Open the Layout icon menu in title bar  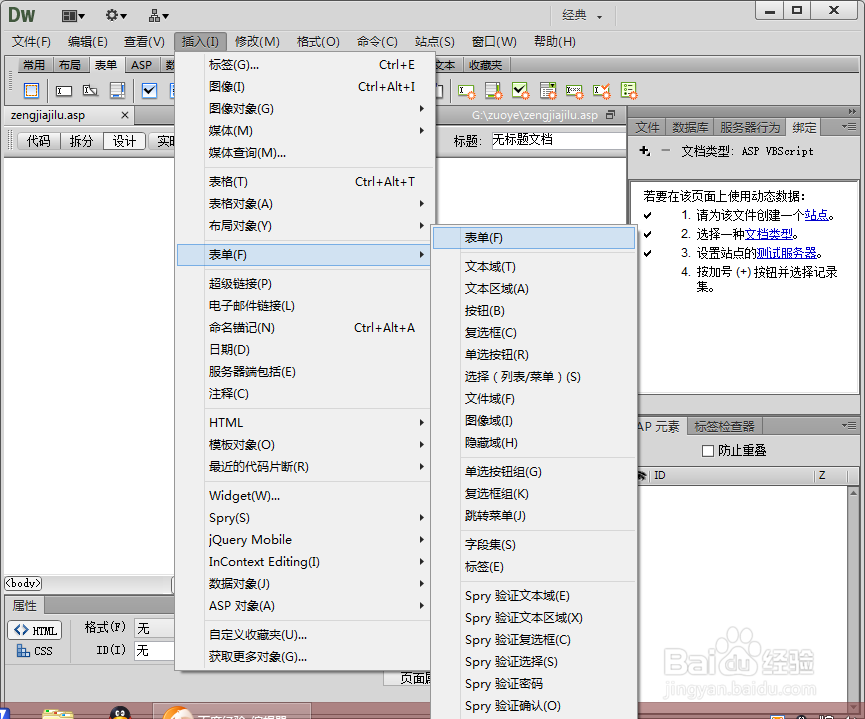tap(73, 16)
